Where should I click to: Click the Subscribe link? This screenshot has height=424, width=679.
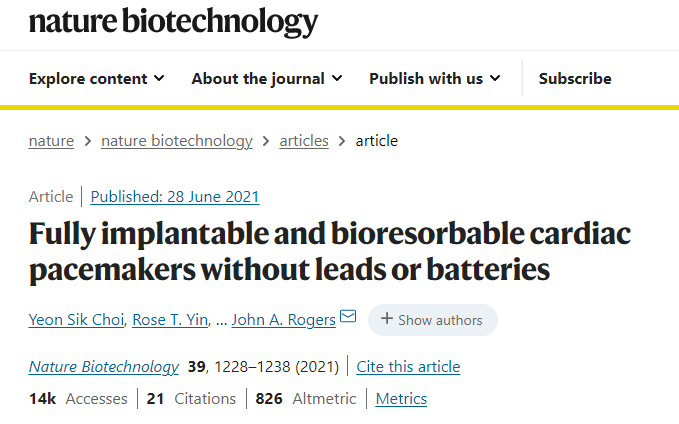click(x=575, y=79)
